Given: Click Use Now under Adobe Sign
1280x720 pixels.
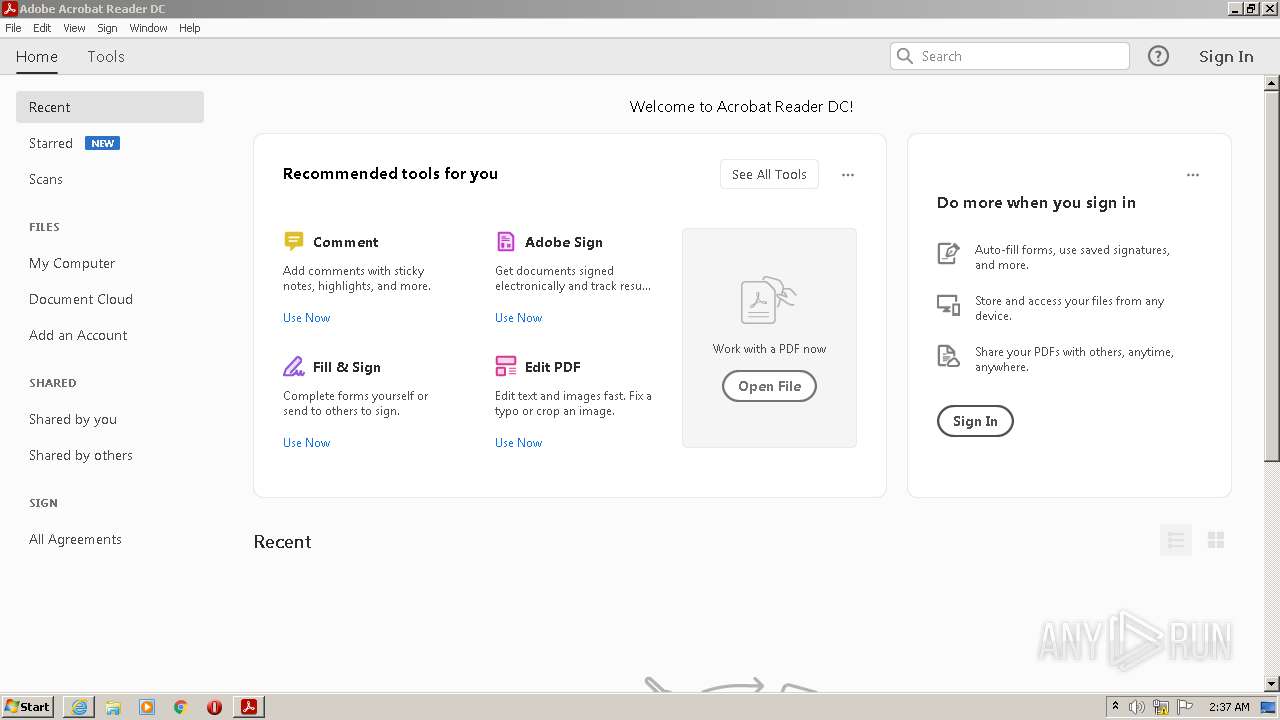Looking at the screenshot, I should [518, 318].
